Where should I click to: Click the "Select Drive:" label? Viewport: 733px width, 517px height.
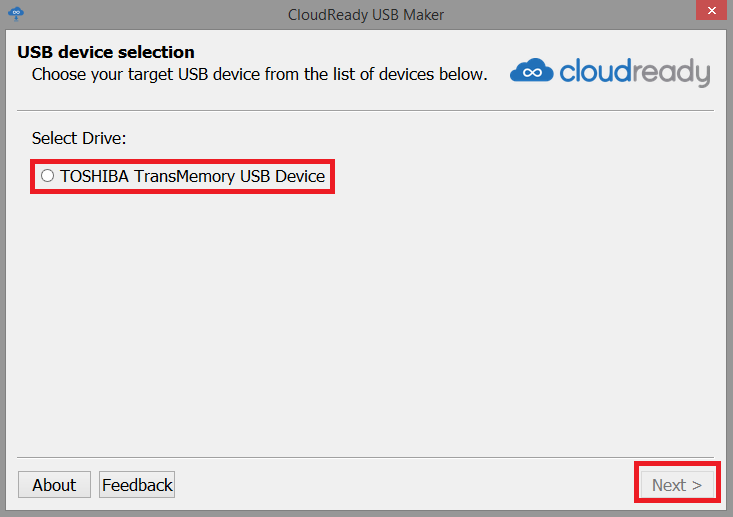pyautogui.click(x=79, y=137)
